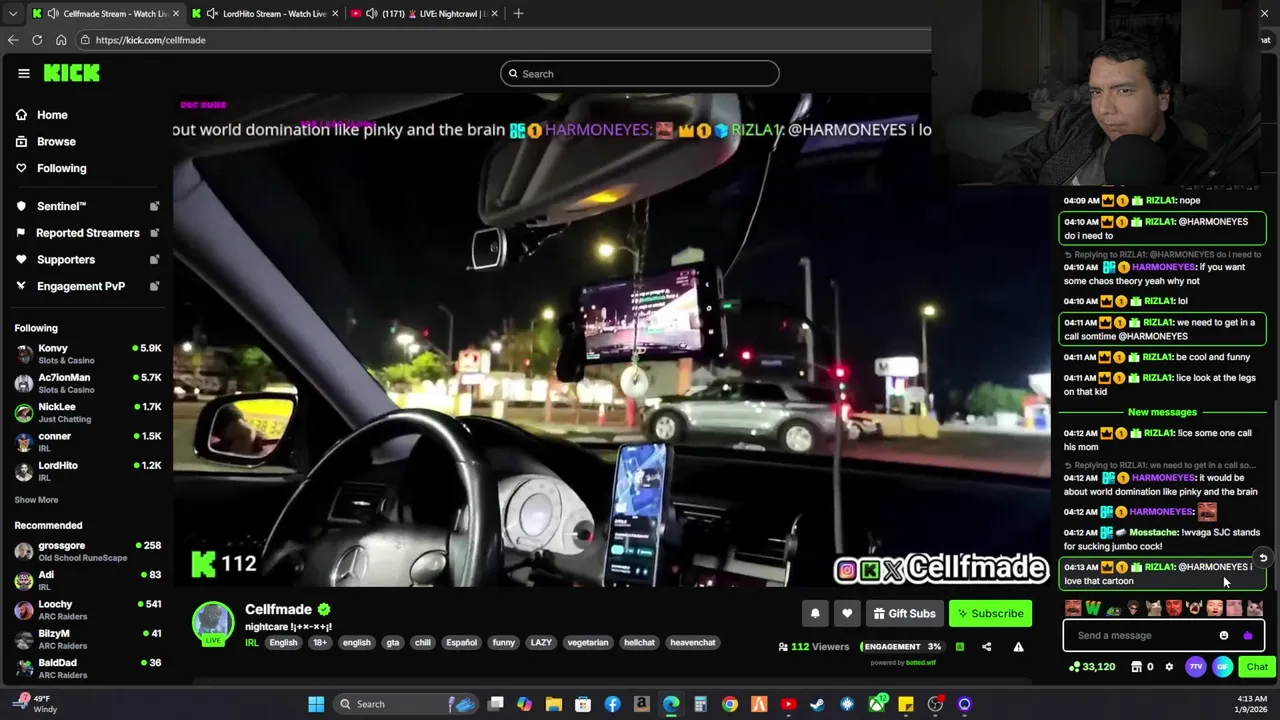Open the green engagement stats icon
The height and width of the screenshot is (720, 1280).
pyautogui.click(x=960, y=647)
